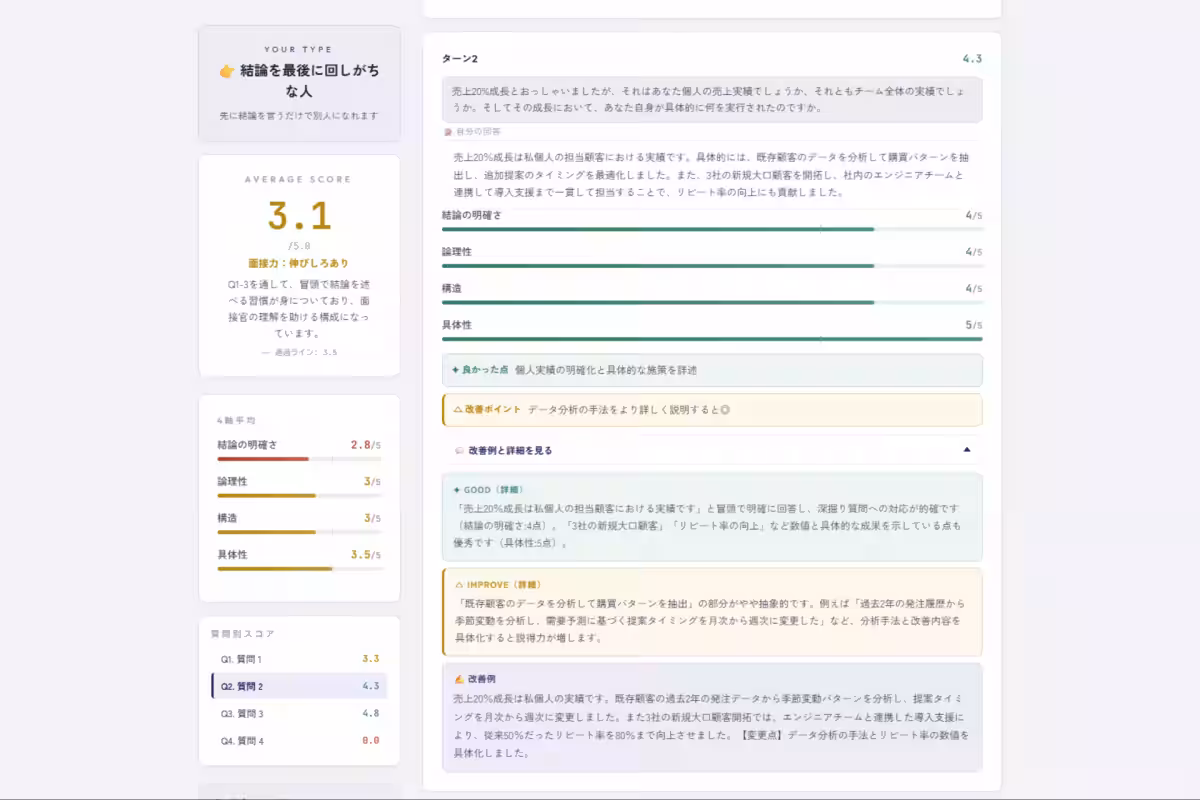This screenshot has width=1200, height=800.
Task: Click the 具体性 3.5 bar in 4軸平均 panel
Action: 299,568
